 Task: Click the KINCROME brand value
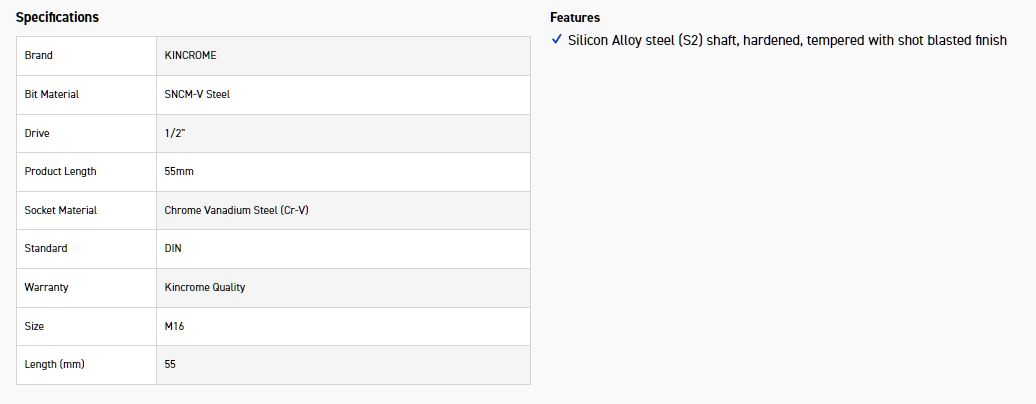click(x=190, y=55)
